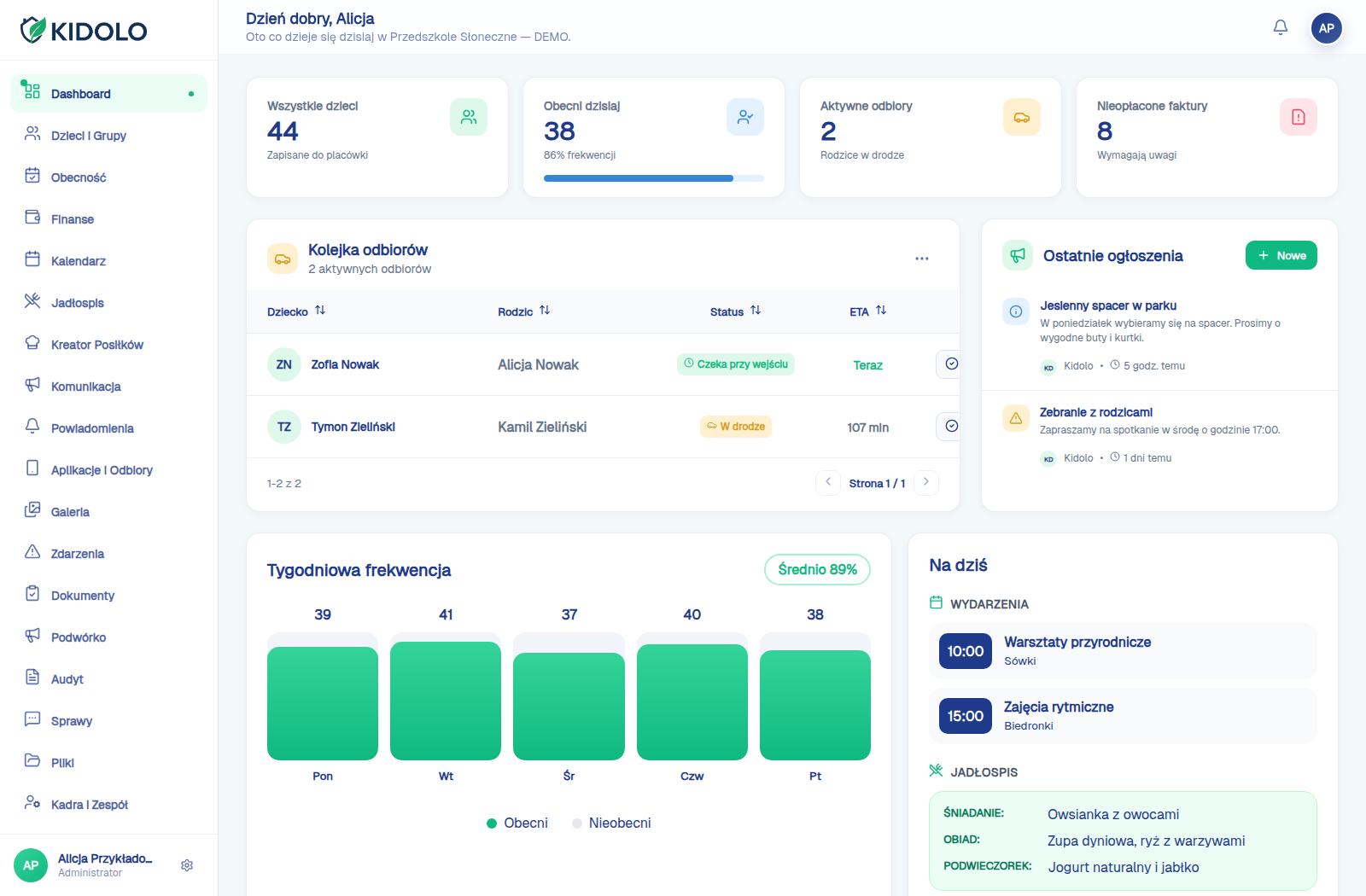Go to next page of pickup queue
This screenshot has height=896, width=1366.
point(926,483)
